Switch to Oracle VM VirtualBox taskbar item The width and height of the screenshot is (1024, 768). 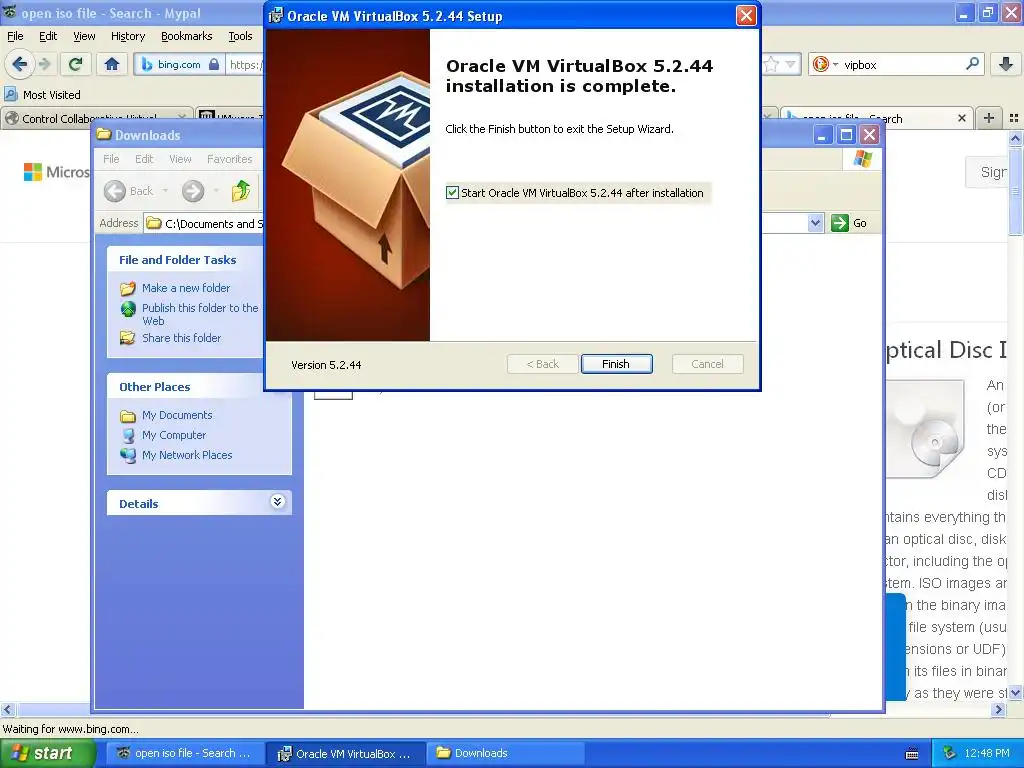[345, 753]
